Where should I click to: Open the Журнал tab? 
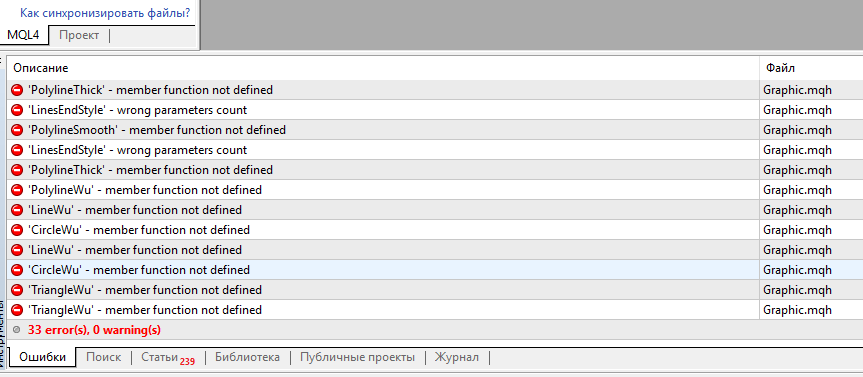[x=457, y=357]
